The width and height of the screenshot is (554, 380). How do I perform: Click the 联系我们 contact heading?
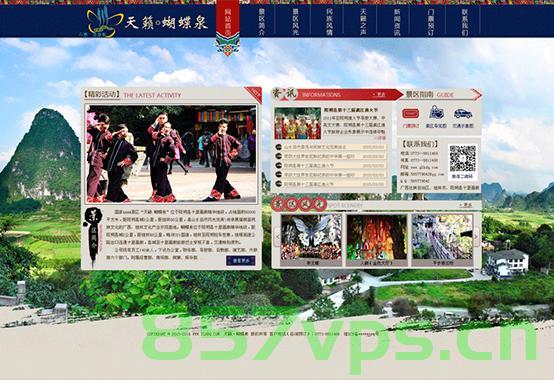click(x=420, y=143)
